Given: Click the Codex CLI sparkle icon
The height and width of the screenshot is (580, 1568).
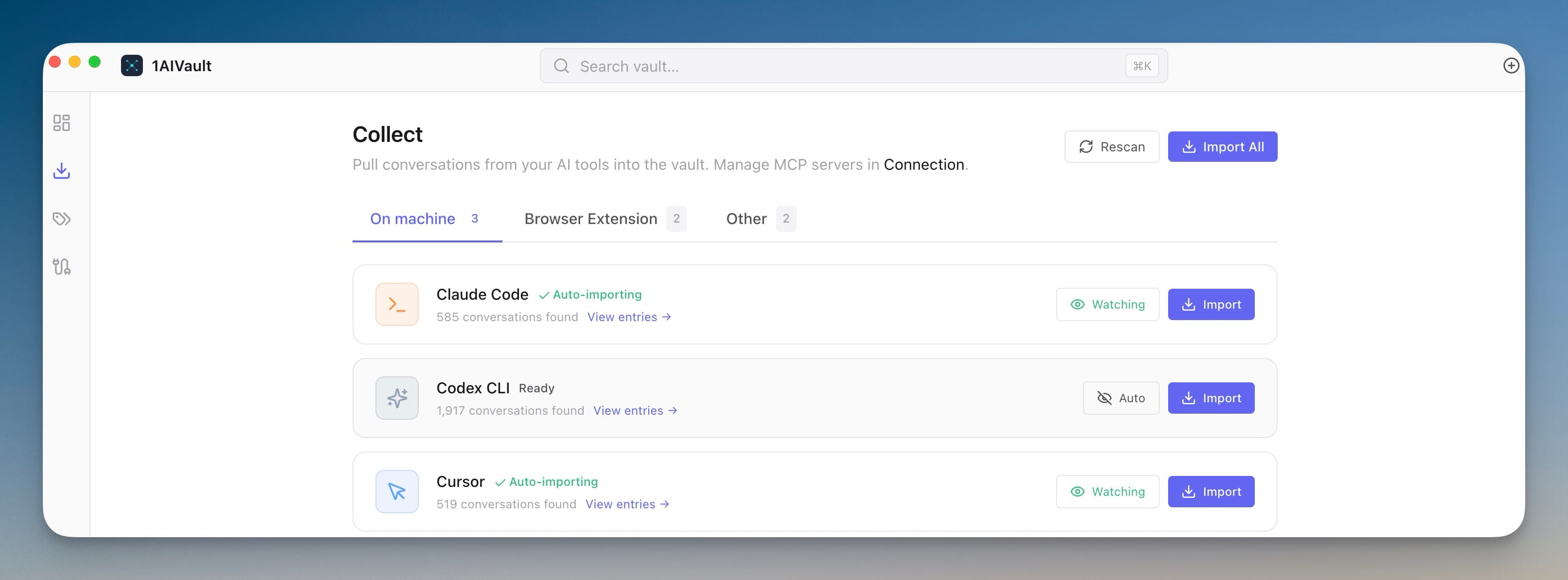Looking at the screenshot, I should pos(397,398).
